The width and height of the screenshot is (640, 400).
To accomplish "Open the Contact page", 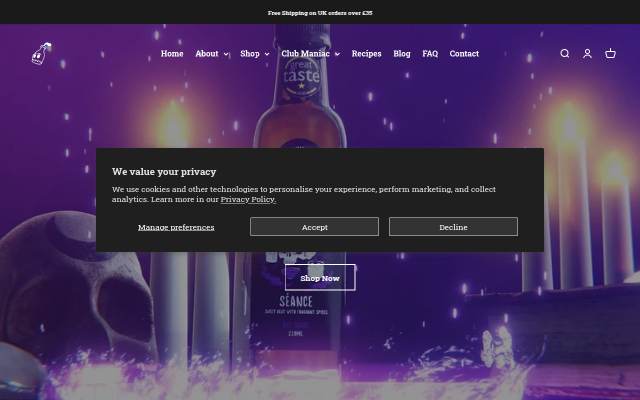I will [464, 53].
